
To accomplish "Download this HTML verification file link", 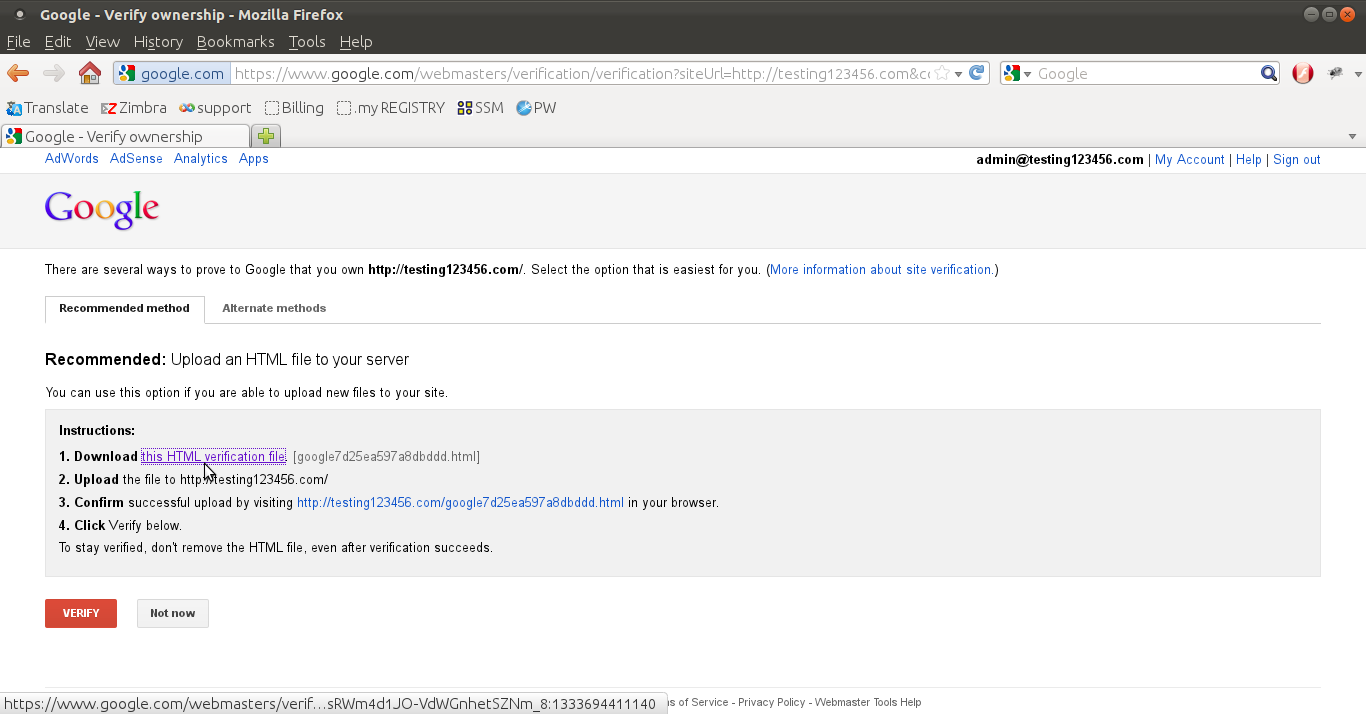I will [213, 457].
